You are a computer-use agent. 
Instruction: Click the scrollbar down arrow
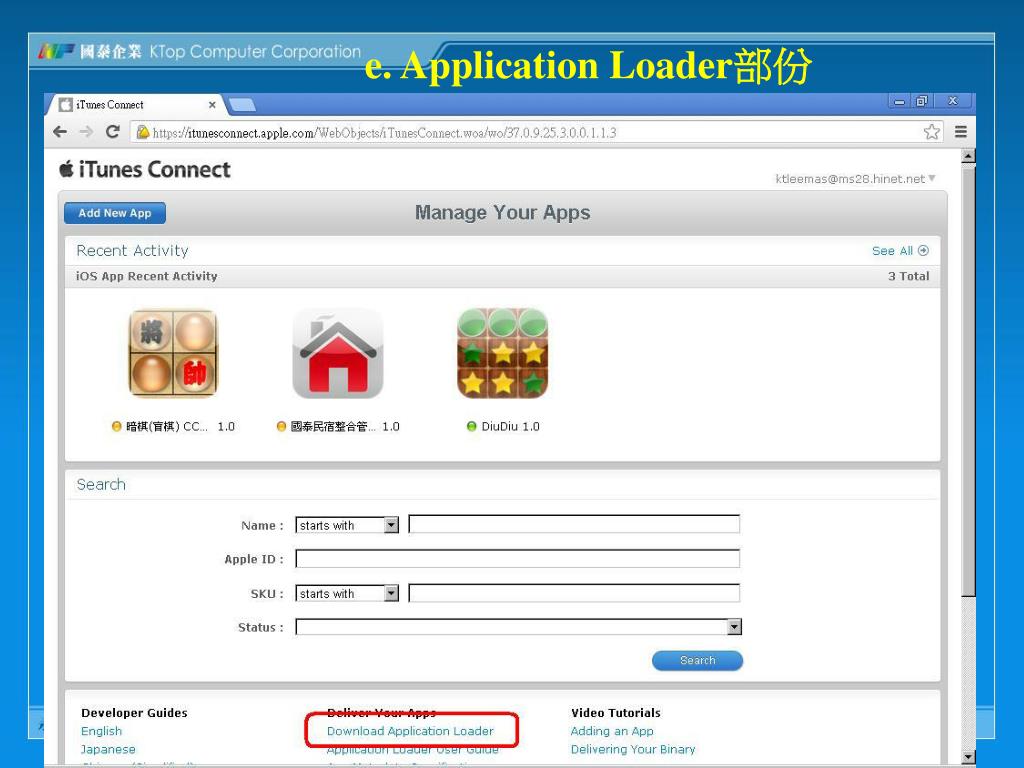pyautogui.click(x=968, y=756)
